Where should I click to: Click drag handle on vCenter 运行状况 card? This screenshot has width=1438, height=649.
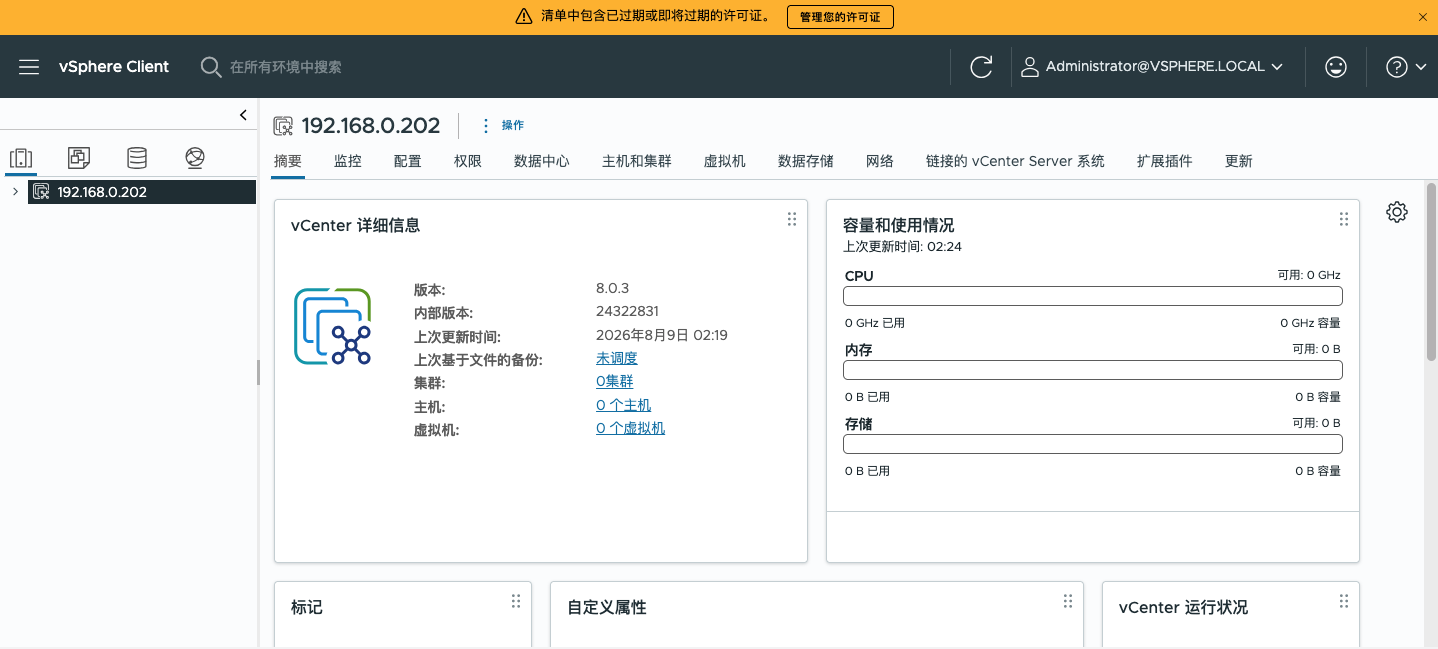click(x=1344, y=601)
